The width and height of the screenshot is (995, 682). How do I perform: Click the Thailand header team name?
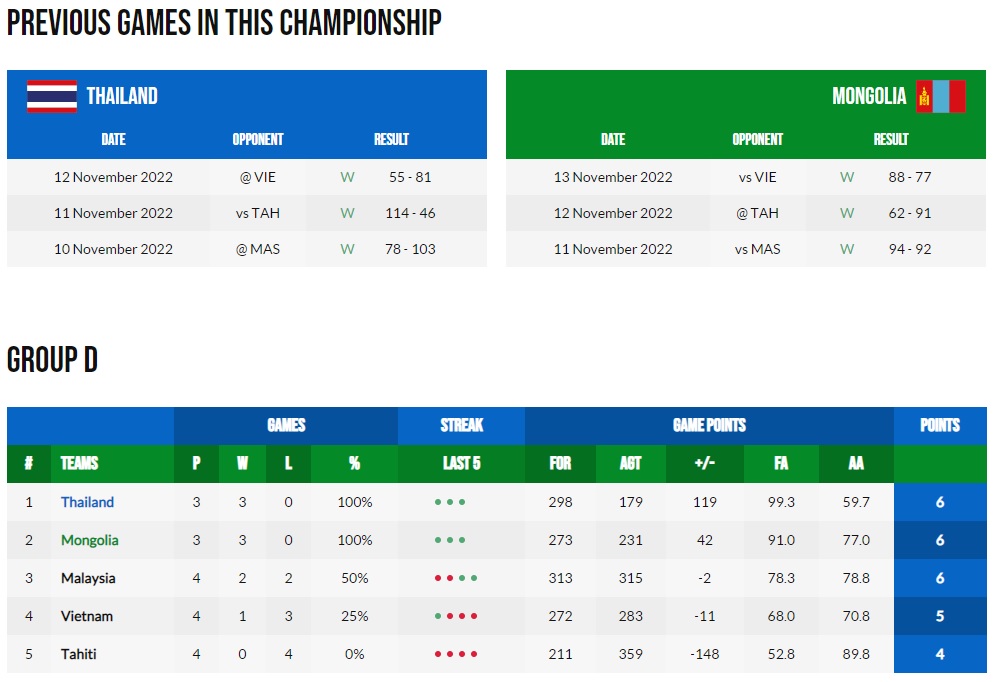click(122, 96)
